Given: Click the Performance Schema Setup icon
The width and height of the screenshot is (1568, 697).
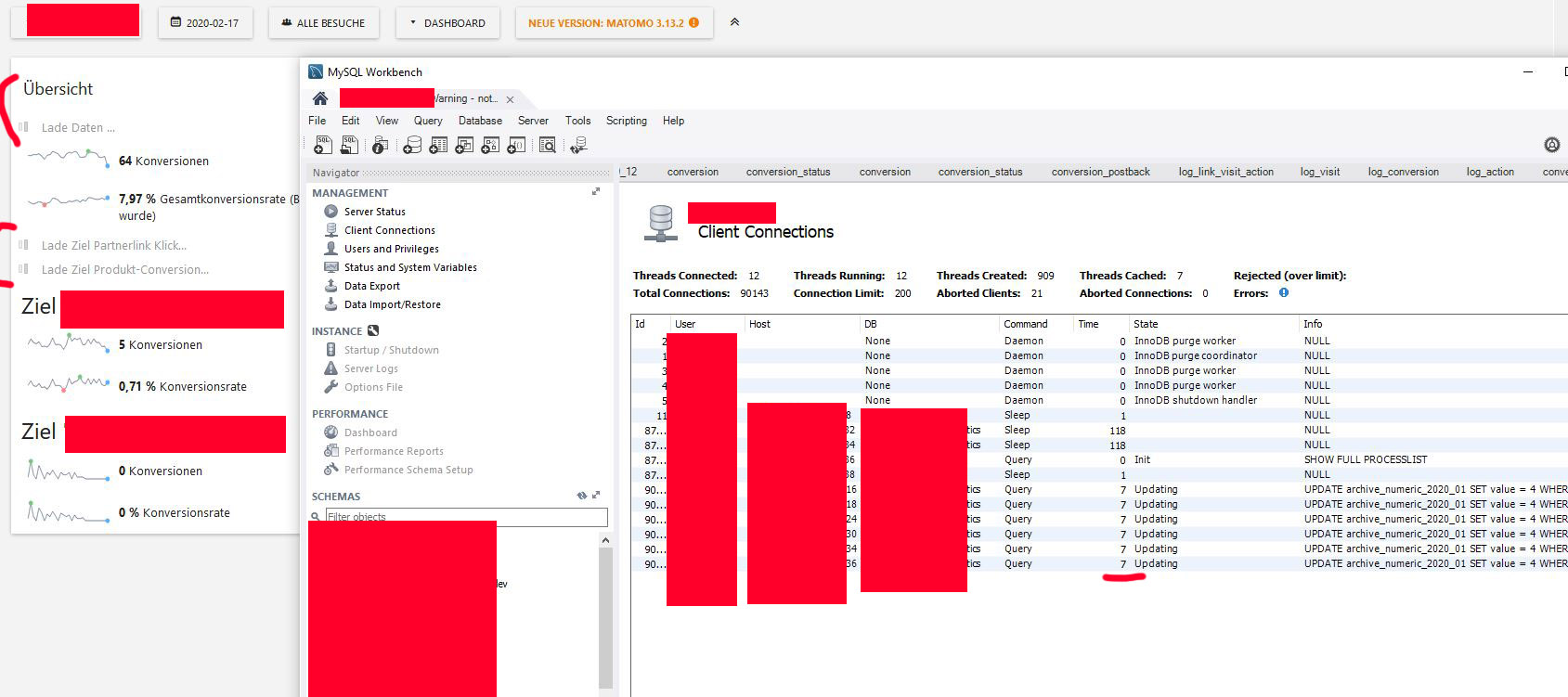Looking at the screenshot, I should coord(330,470).
